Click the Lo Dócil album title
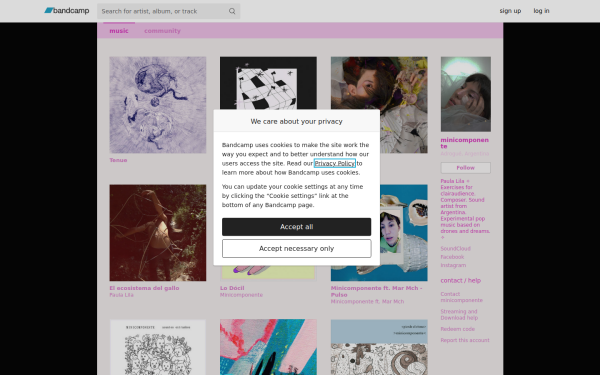600x375 pixels. [232, 288]
